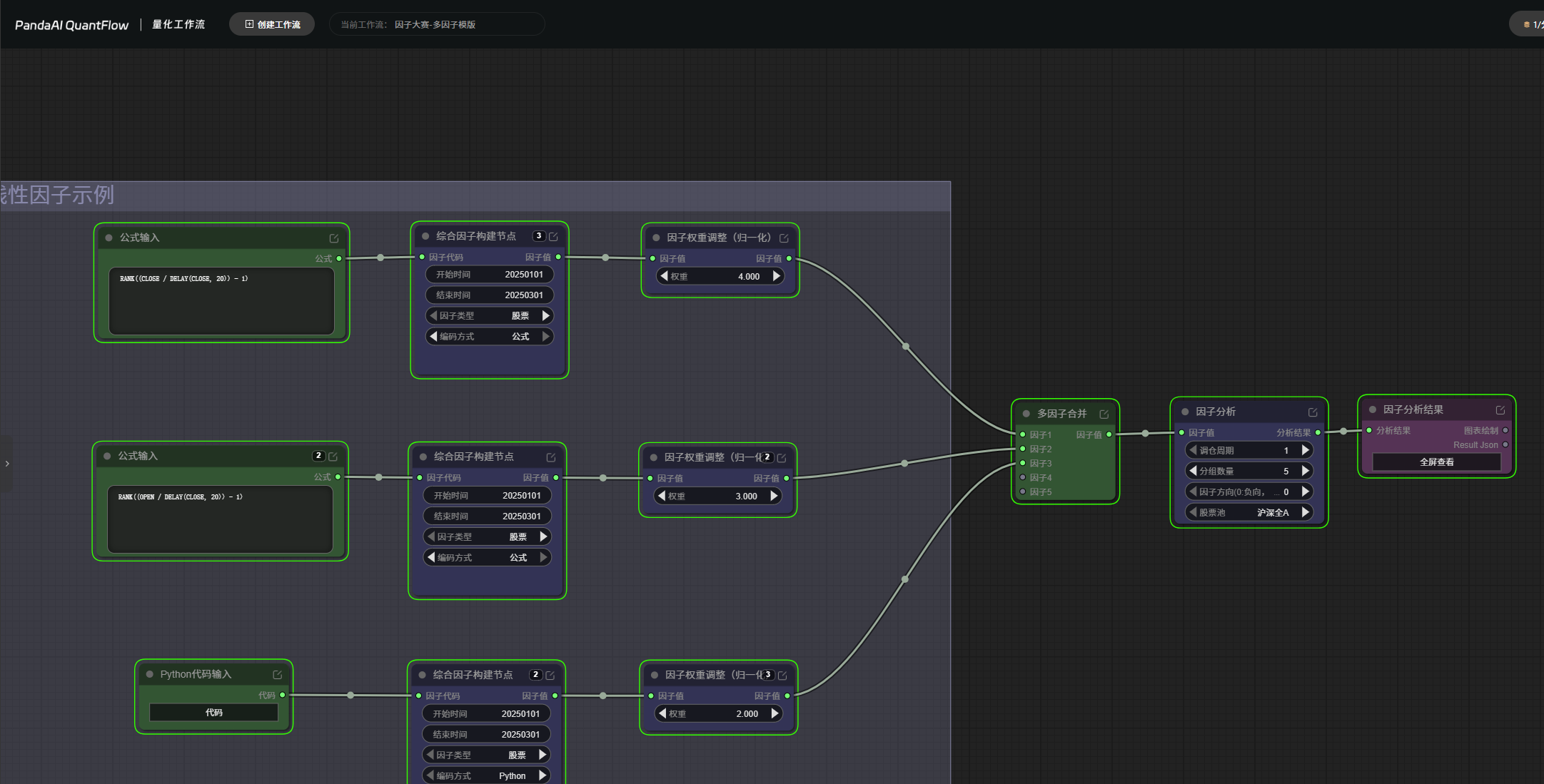Click edit icon on 因子分析 node
Viewport: 1544px width, 784px height.
point(1313,412)
